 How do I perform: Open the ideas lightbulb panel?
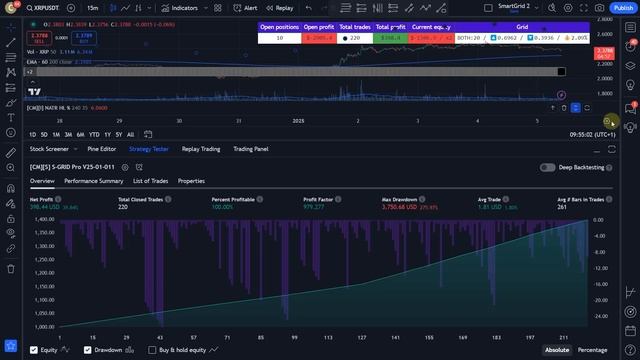pos(630,85)
